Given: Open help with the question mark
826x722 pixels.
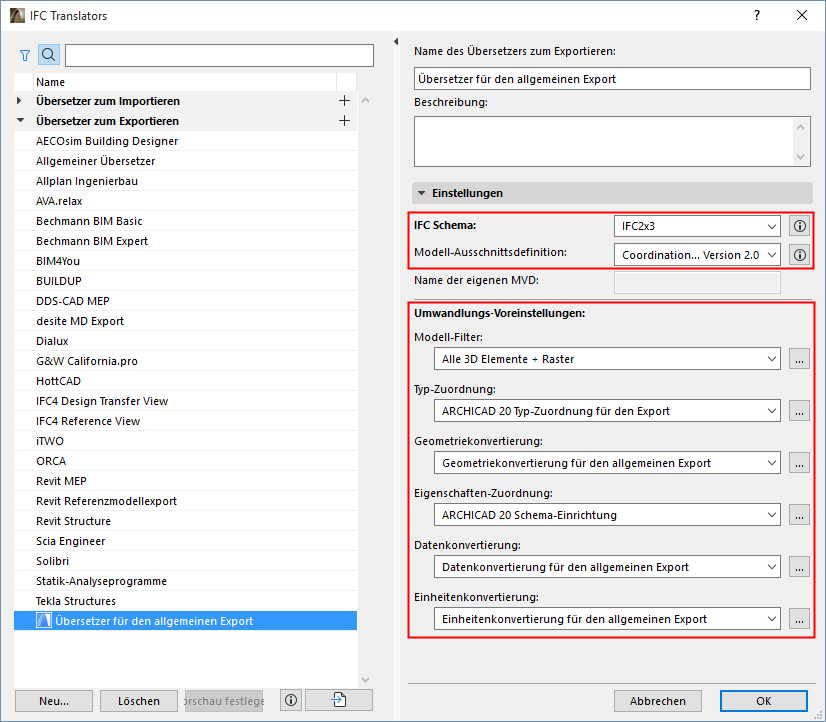Looking at the screenshot, I should (x=757, y=15).
